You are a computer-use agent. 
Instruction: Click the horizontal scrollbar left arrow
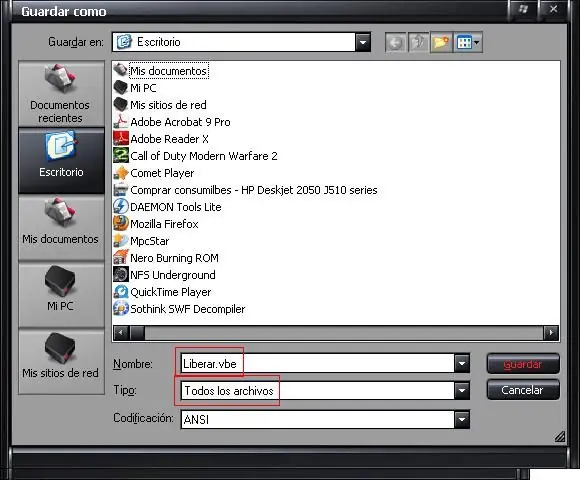(121, 333)
